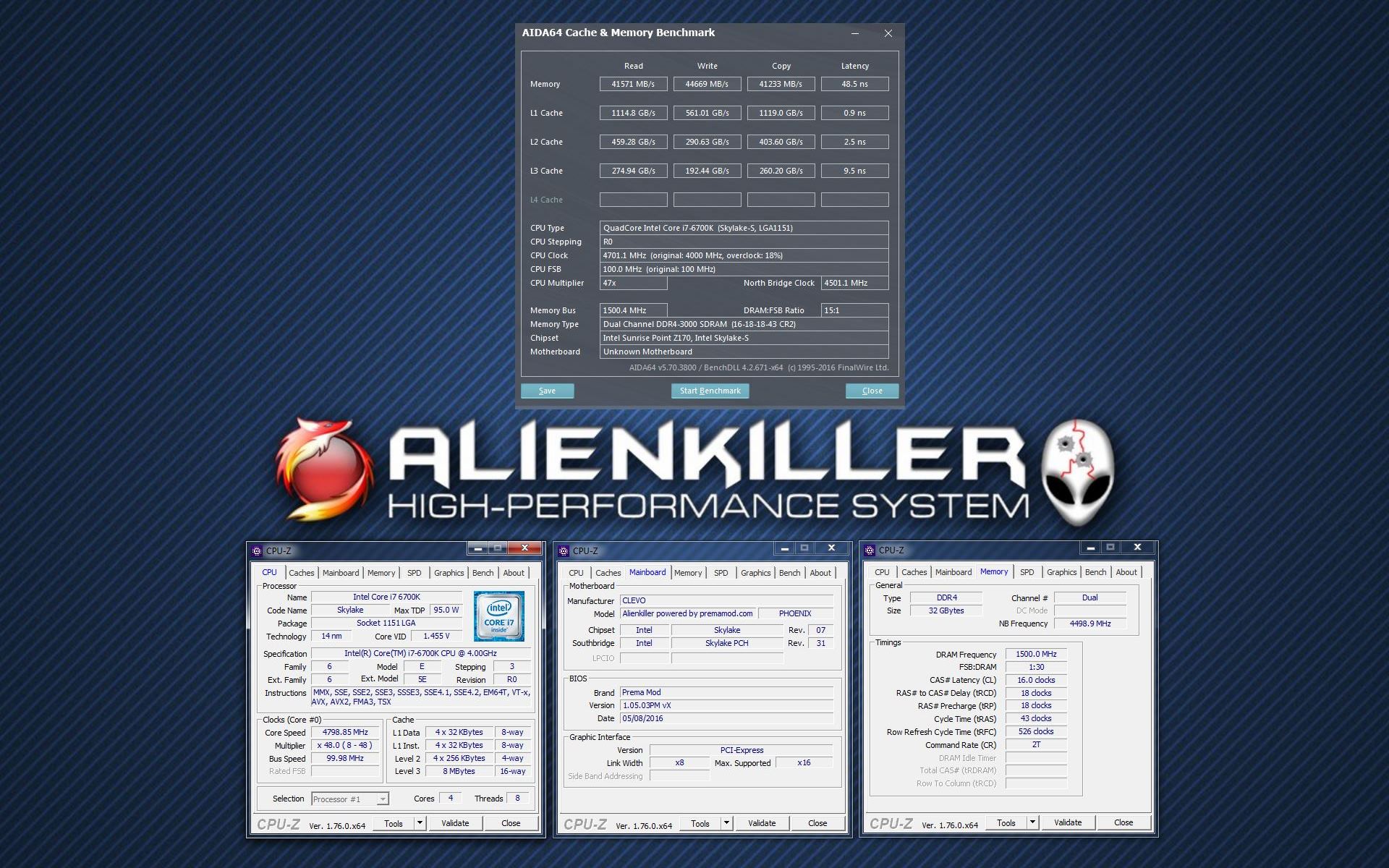Click Start Benchmark in AIDA64
Viewport: 1389px width, 868px height.
point(710,391)
